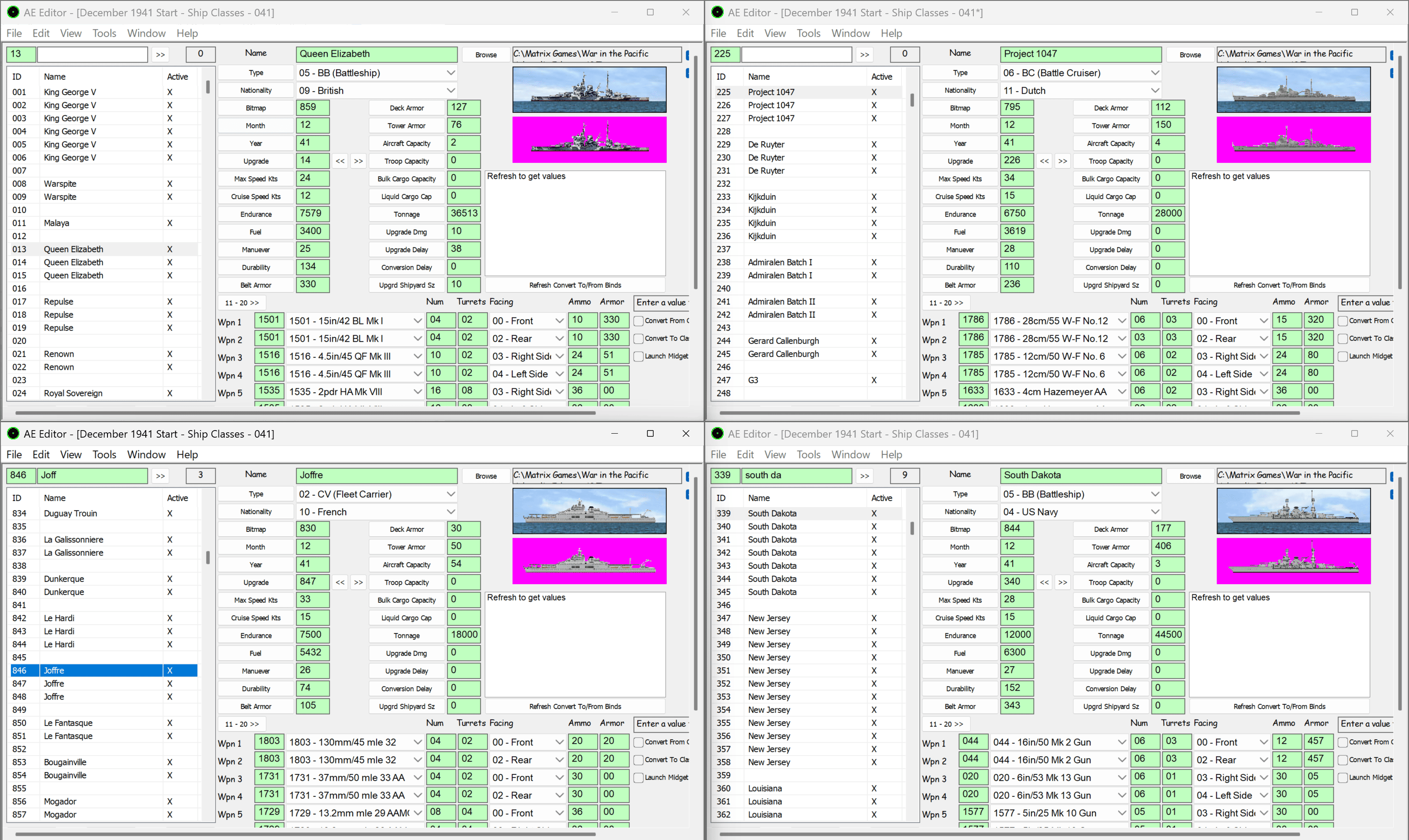Screen dimensions: 1409x840
Task: Open Nationality dropdown showing 04 - US Navy
Action: pos(1081,512)
